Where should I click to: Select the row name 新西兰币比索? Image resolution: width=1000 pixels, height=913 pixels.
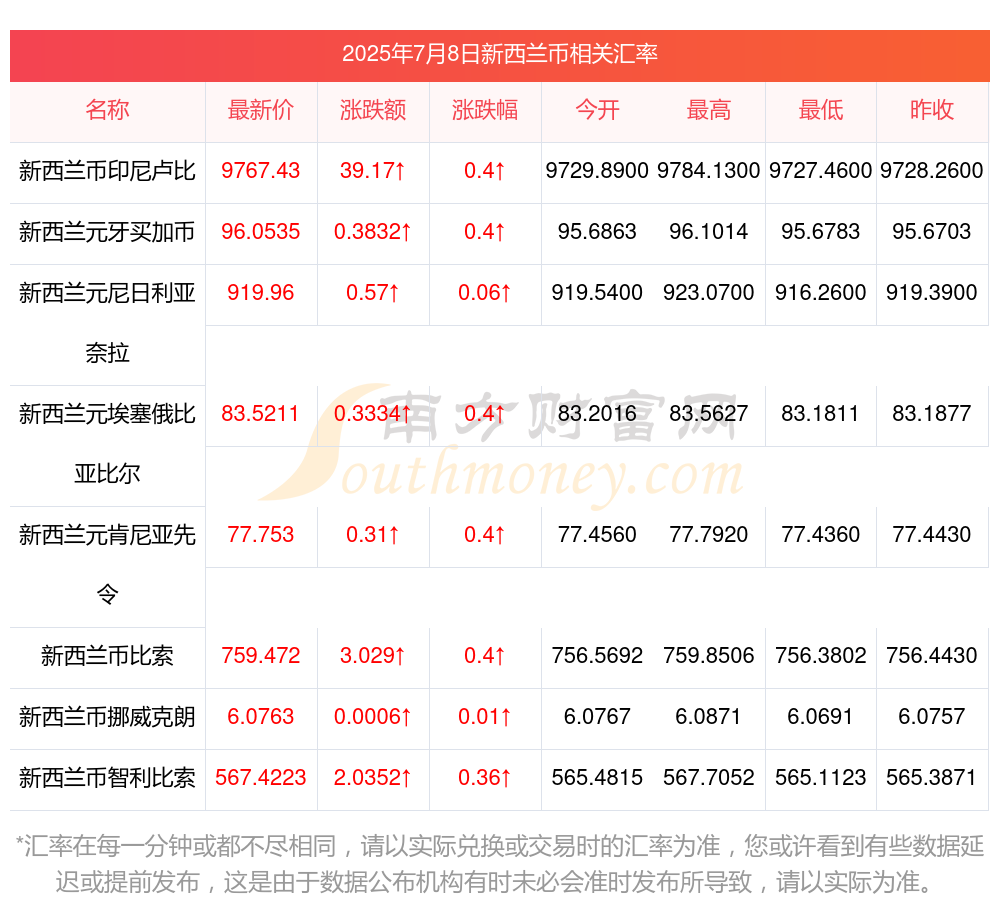coord(107,656)
